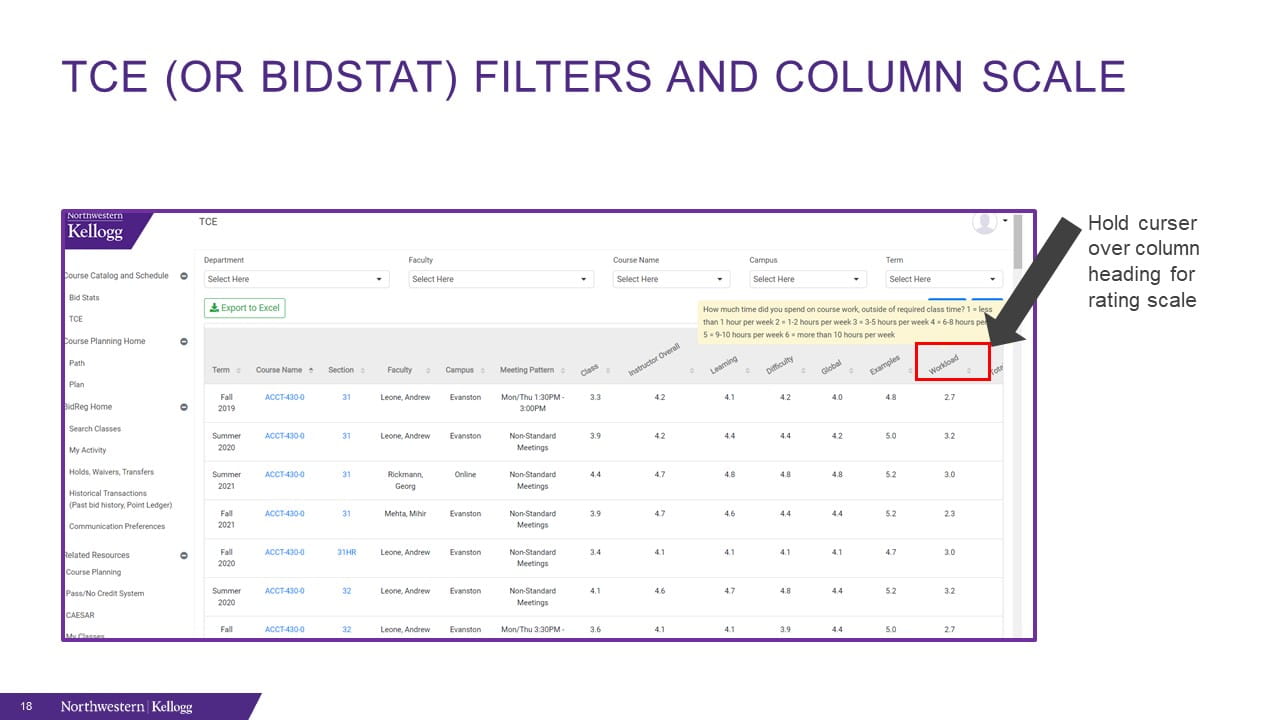
Task: Open the Department filter dropdown
Action: 296,279
